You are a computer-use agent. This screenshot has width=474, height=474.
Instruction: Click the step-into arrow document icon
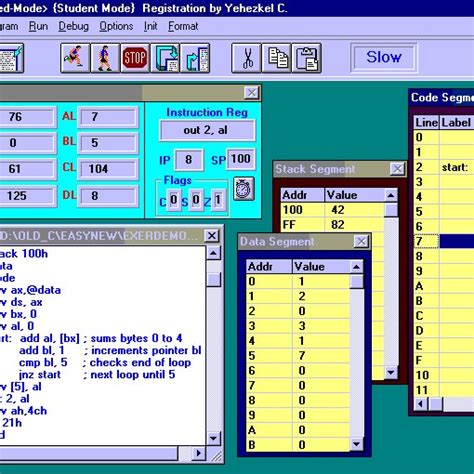click(x=165, y=58)
